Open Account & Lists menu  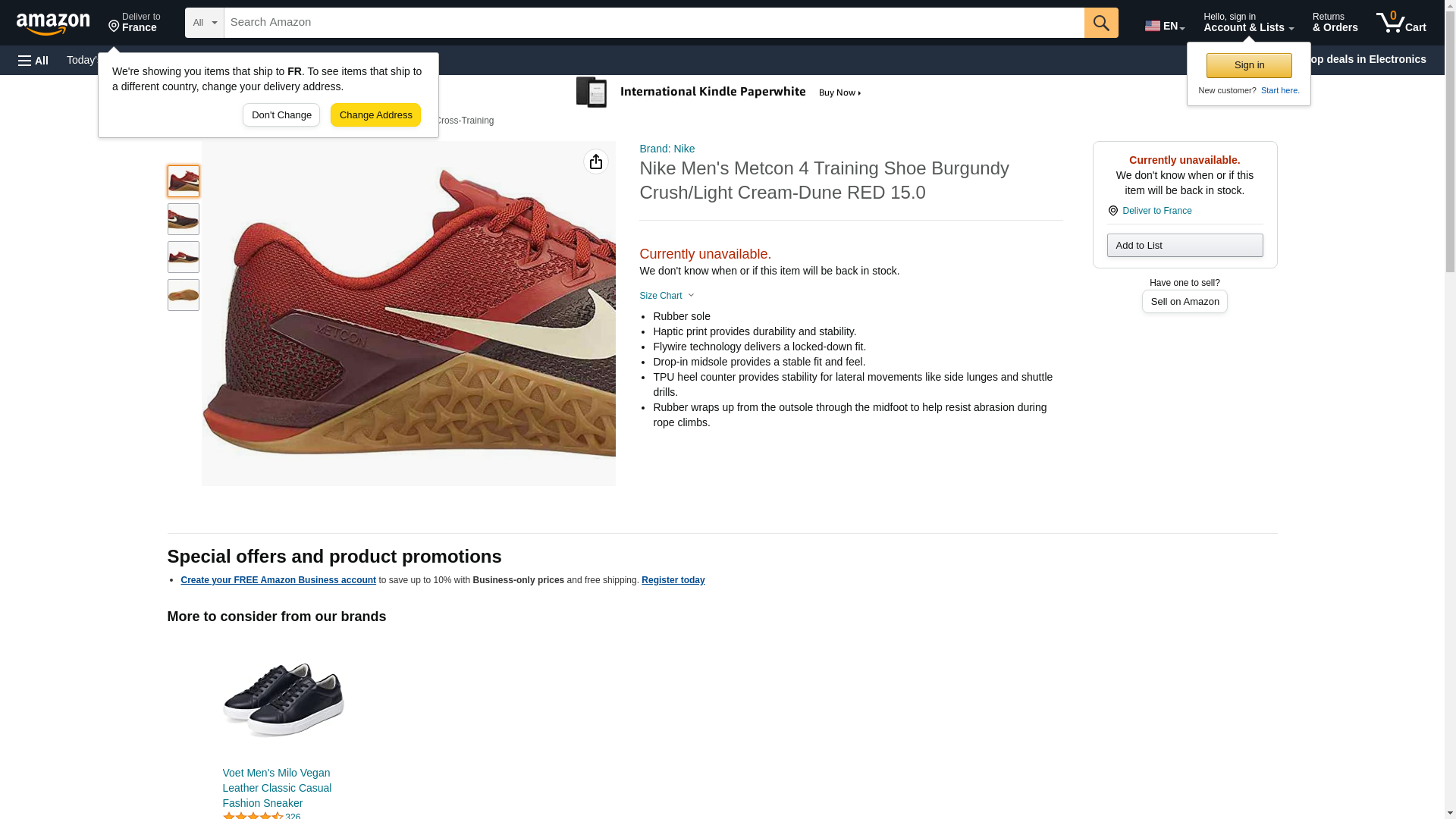coord(1248,23)
